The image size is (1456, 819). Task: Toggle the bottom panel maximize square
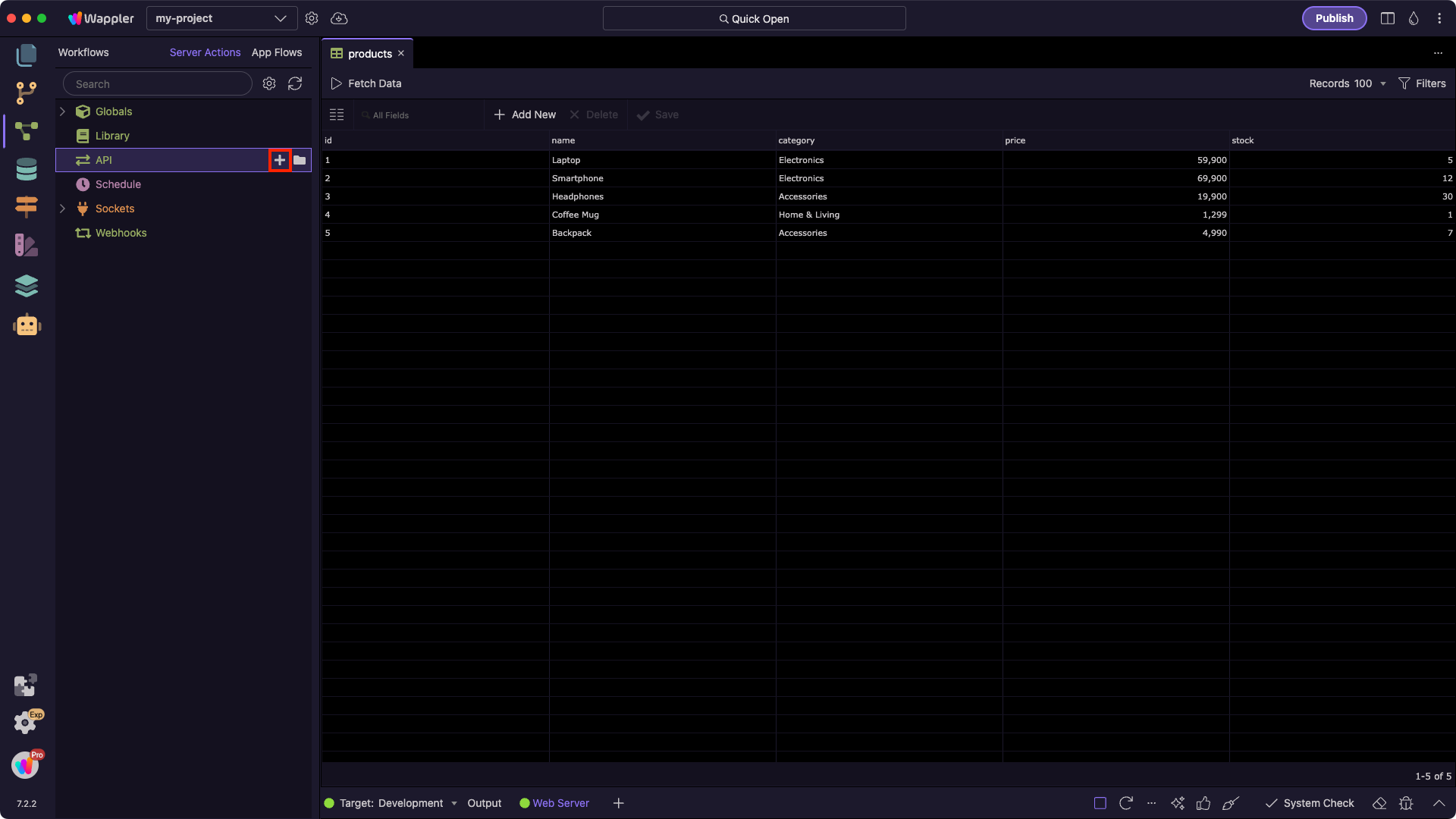[1100, 803]
